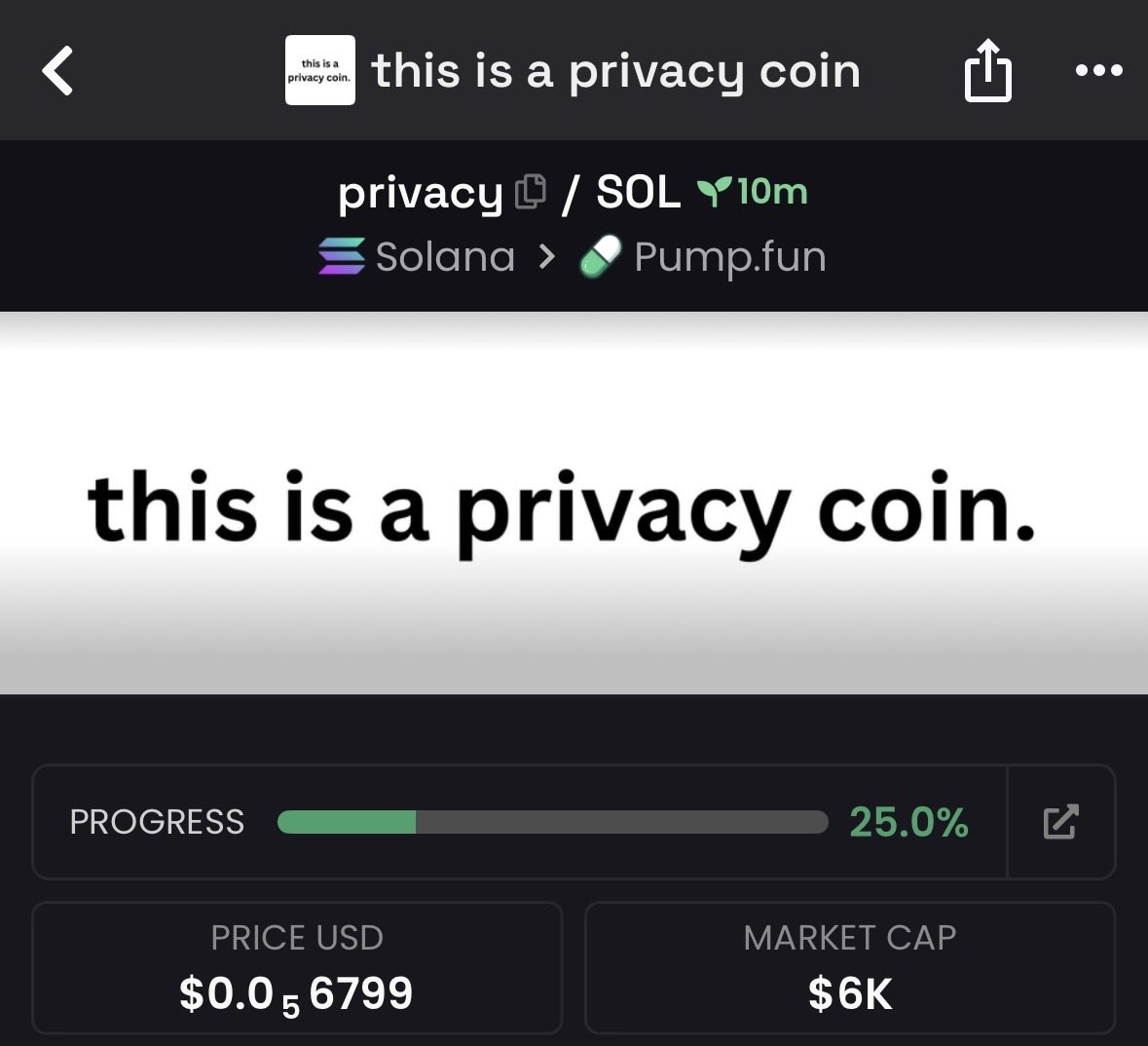Toggle the MARKET CAP card

849,966
